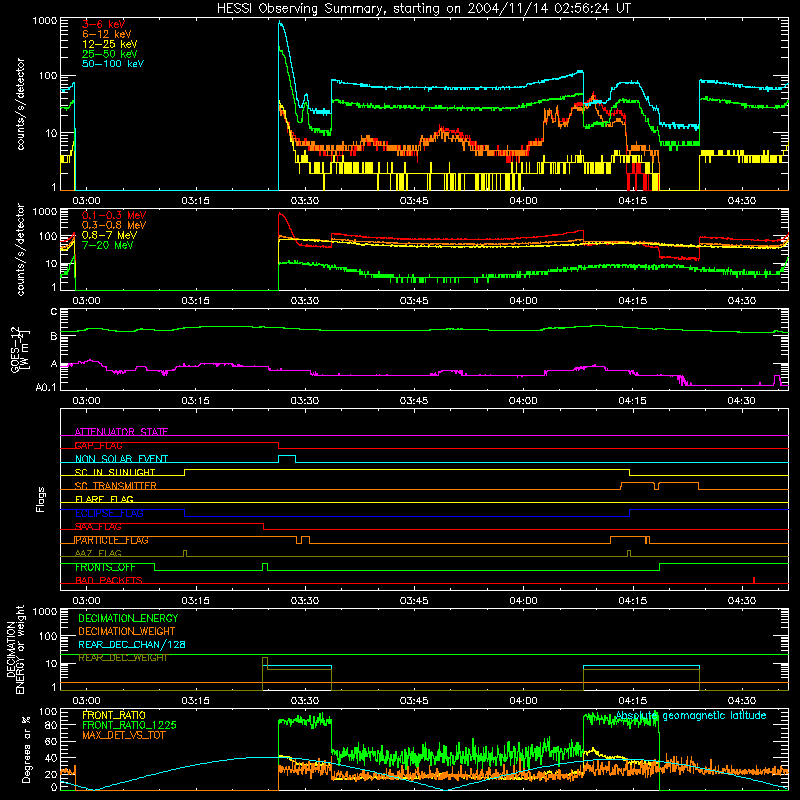Click the 04:00 label under decimation panel

pyautogui.click(x=523, y=701)
